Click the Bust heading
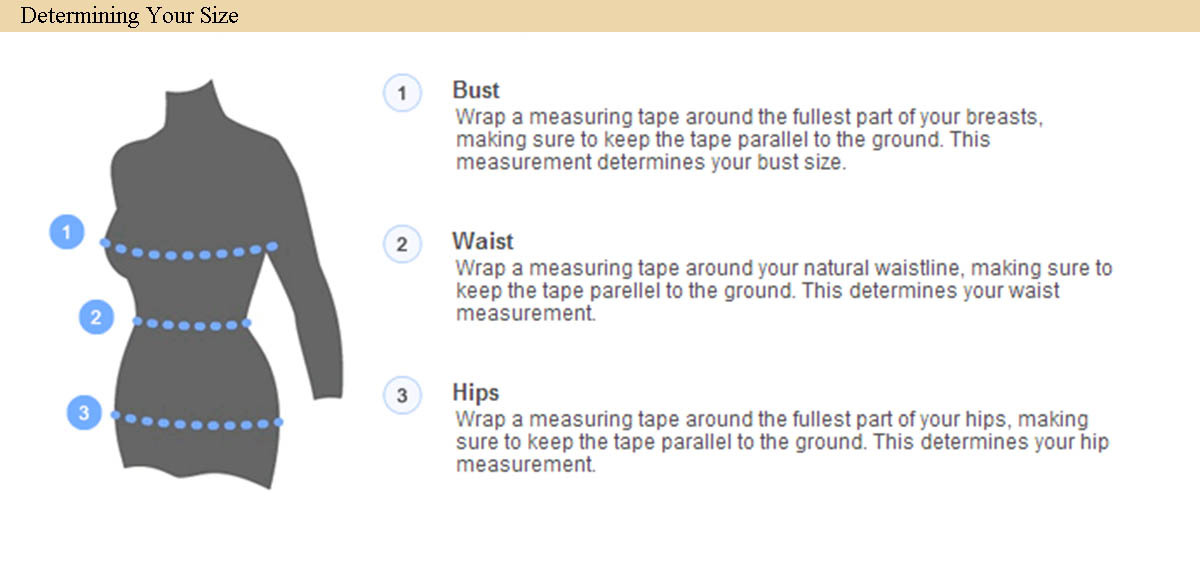Image resolution: width=1200 pixels, height=569 pixels. pyautogui.click(x=476, y=91)
